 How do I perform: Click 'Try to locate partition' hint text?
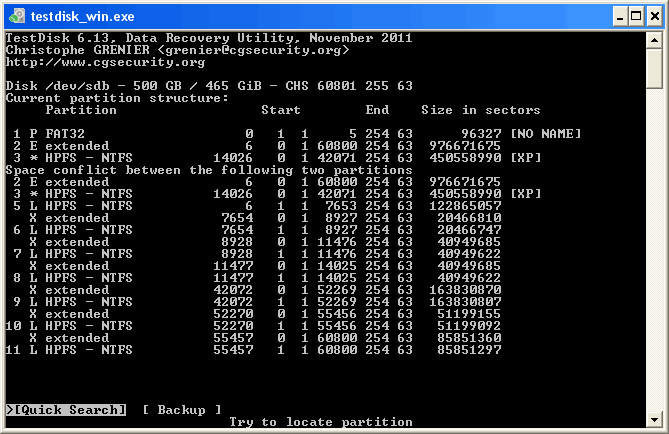321,422
